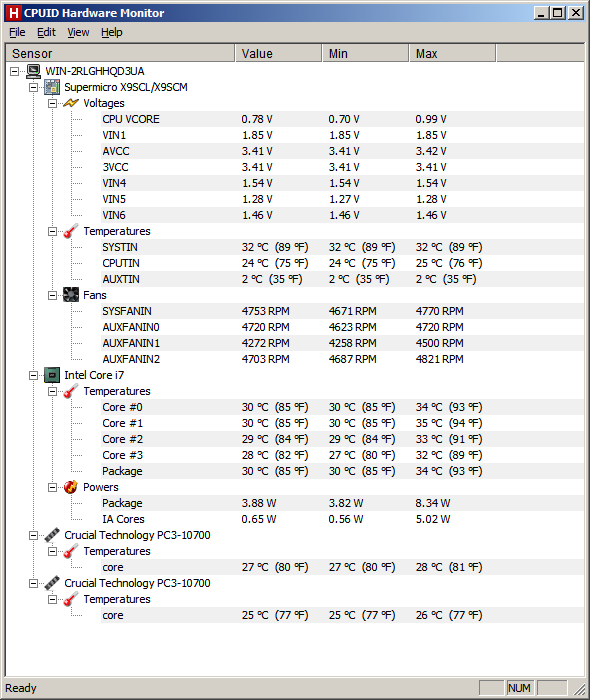Collapse the Intel Core i7 node
The image size is (590, 700).
click(33, 375)
